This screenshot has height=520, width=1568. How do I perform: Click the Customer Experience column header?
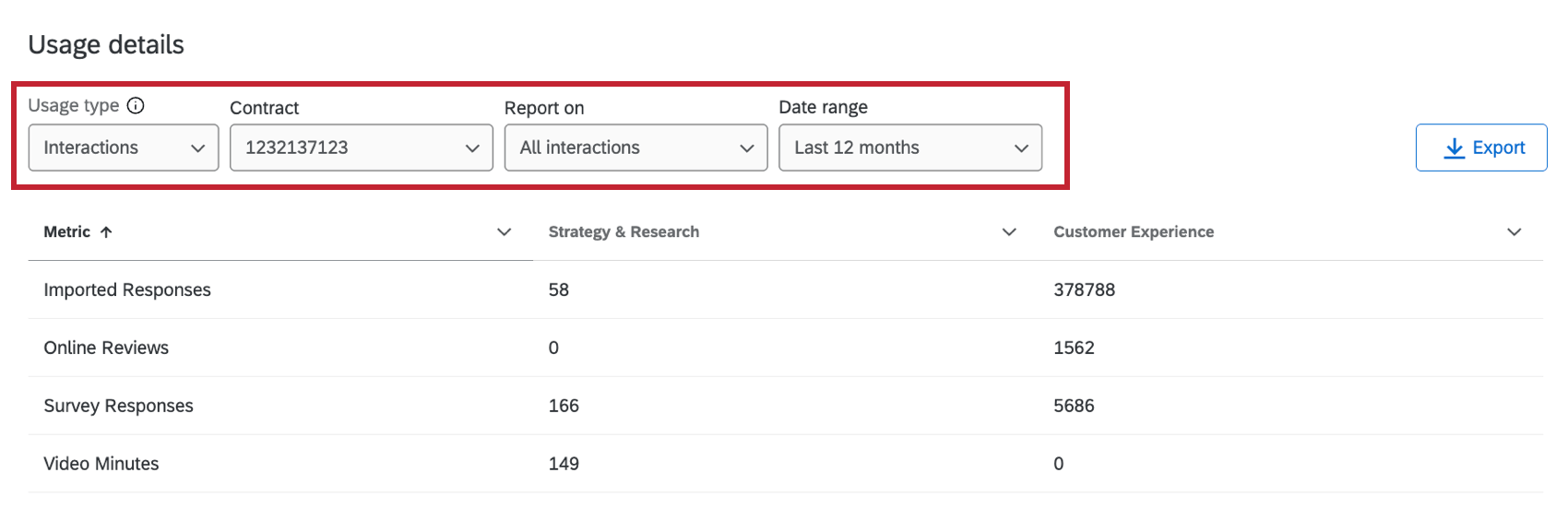[1134, 232]
